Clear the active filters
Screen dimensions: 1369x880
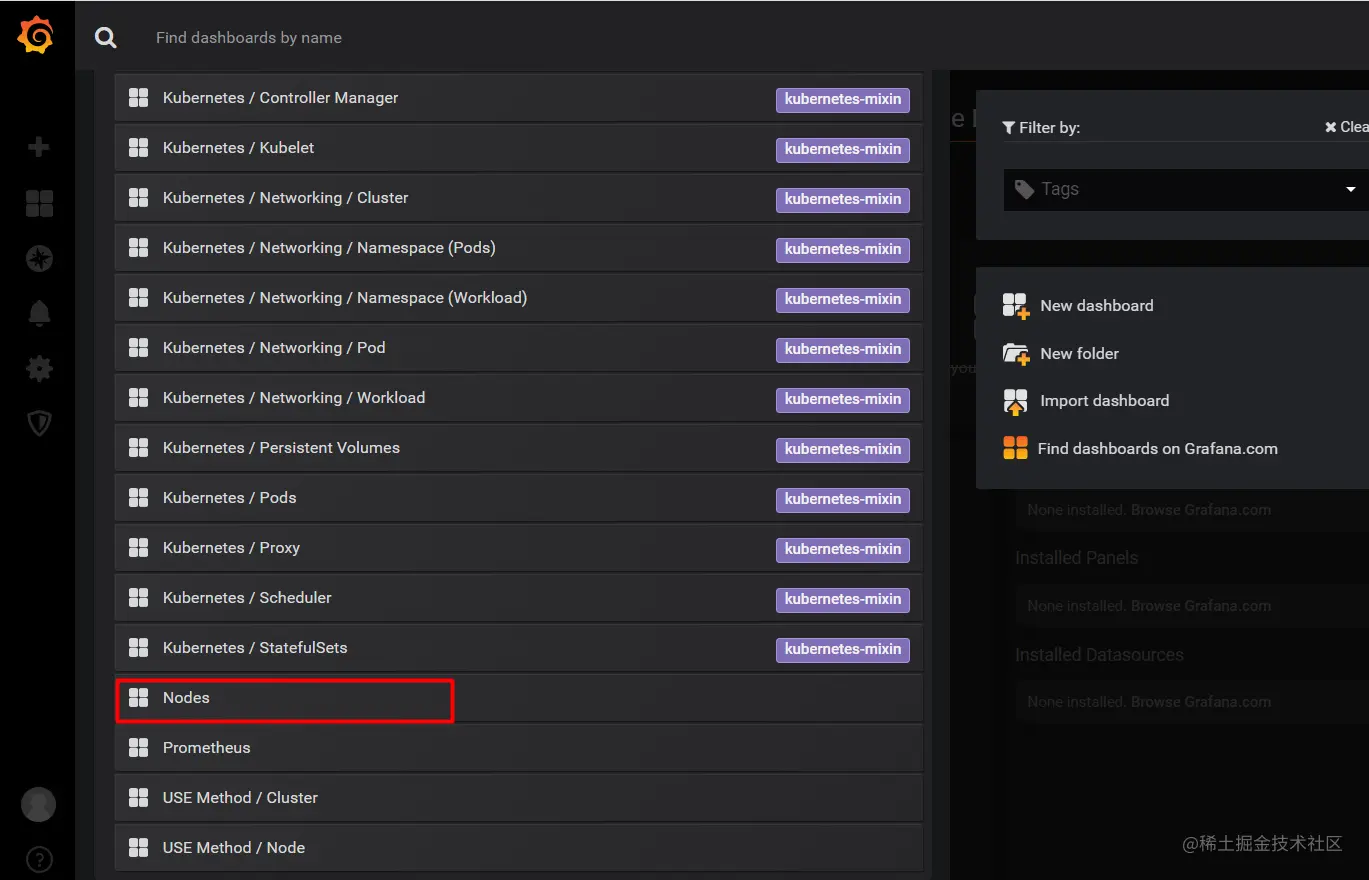[1347, 127]
